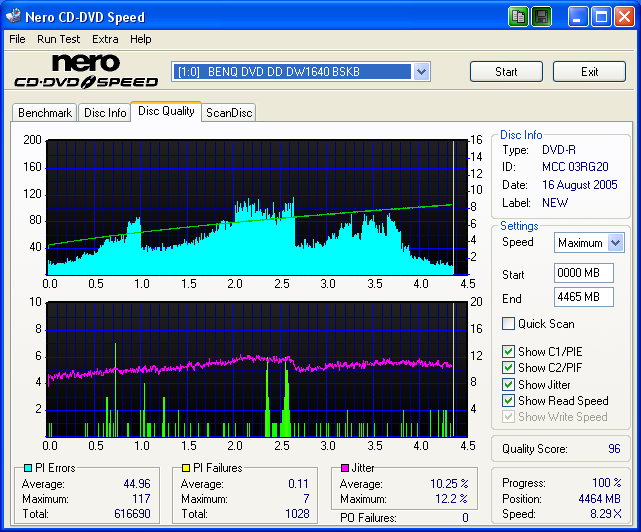
Task: Maximize the Nero CD-DVD Speed window
Action: coord(602,17)
